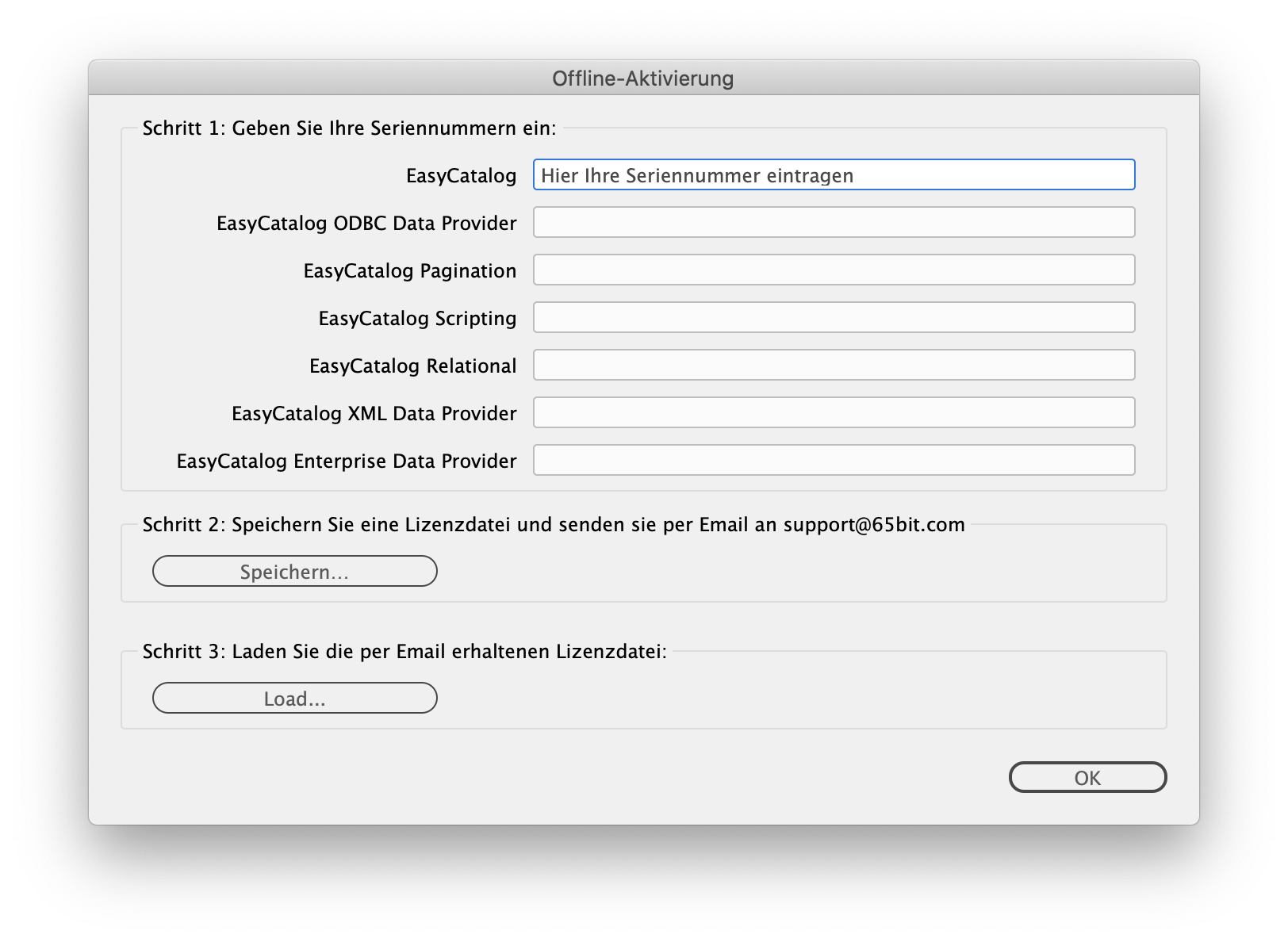
Task: Click the 'Schritt 1' group heading
Action: [349, 128]
